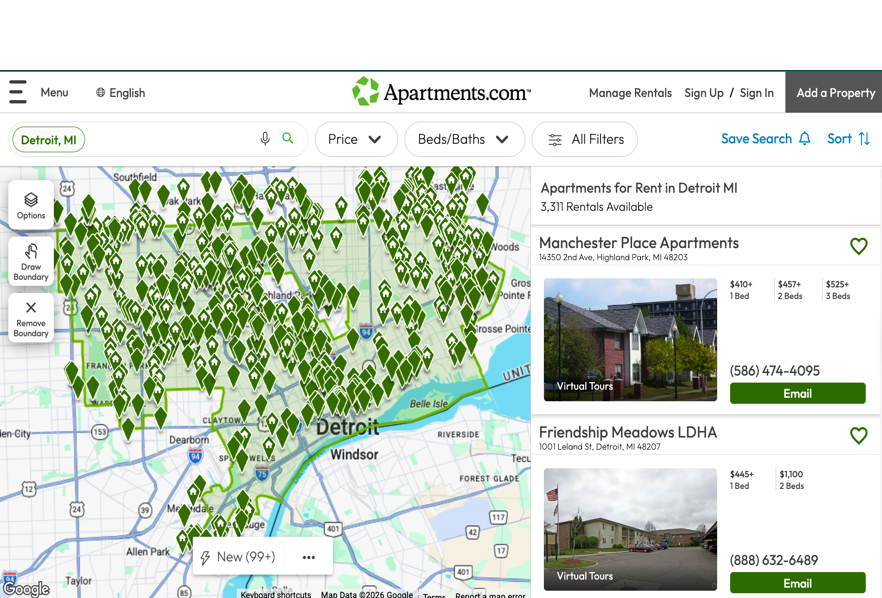Click Manchester Place Apartments photo
This screenshot has width=882, height=598.
coord(630,339)
